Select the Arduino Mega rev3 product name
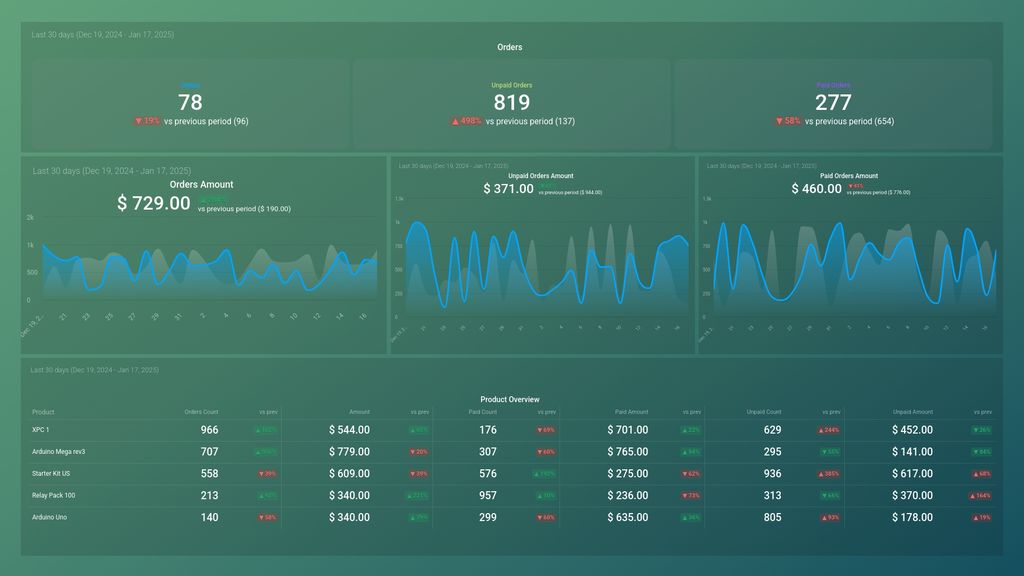 click(x=58, y=452)
